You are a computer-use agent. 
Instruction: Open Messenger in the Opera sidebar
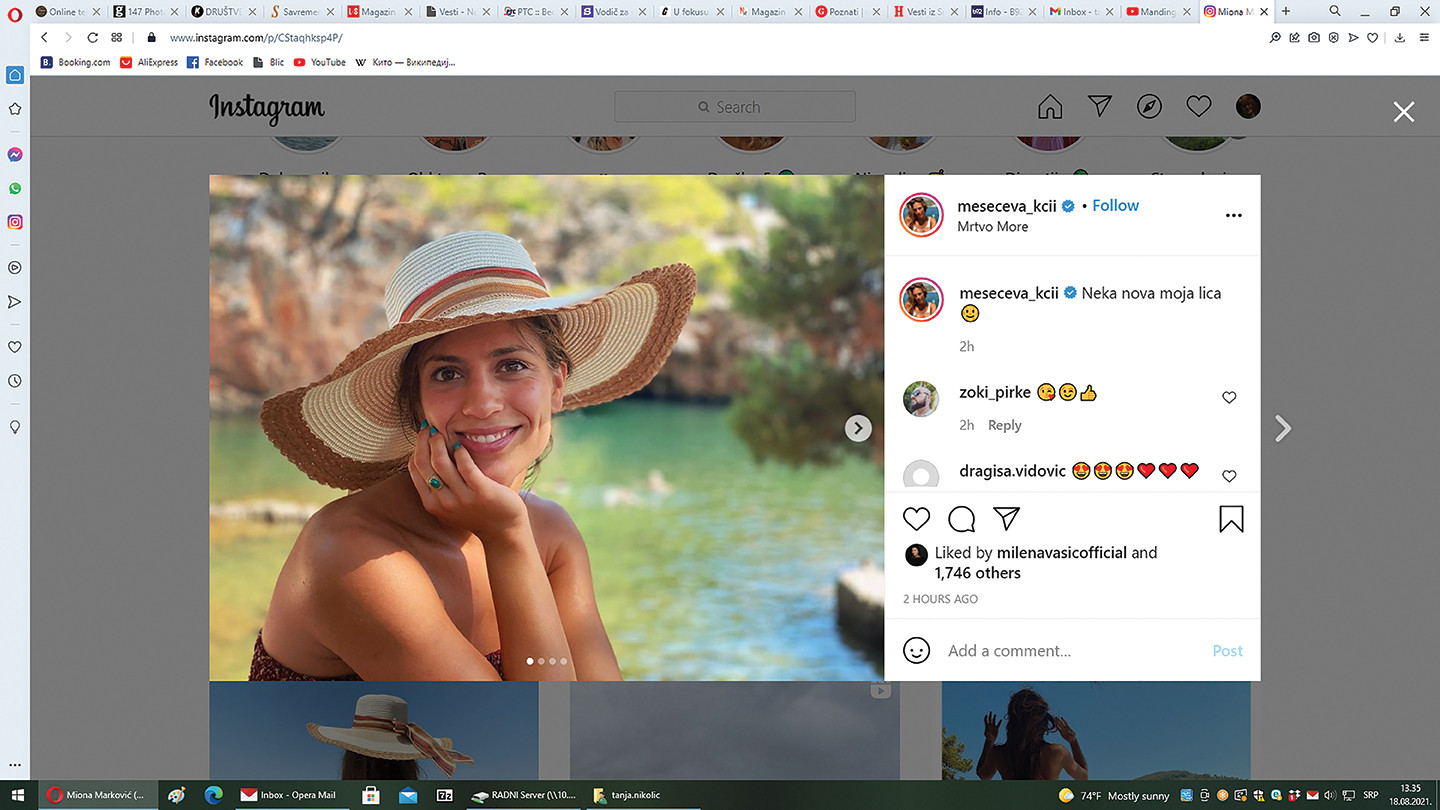[15, 155]
